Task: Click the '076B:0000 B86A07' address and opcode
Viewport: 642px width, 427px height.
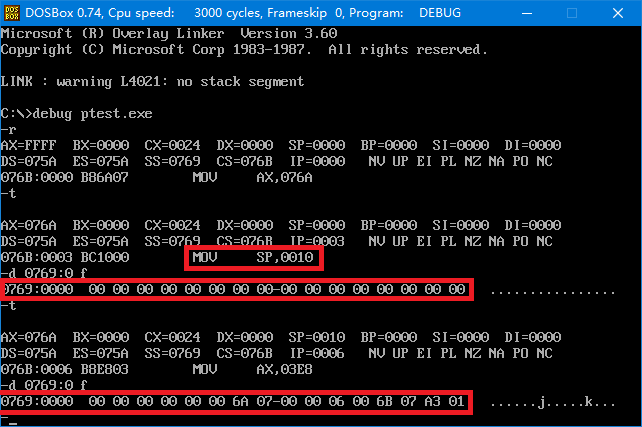Action: pyautogui.click(x=65, y=177)
